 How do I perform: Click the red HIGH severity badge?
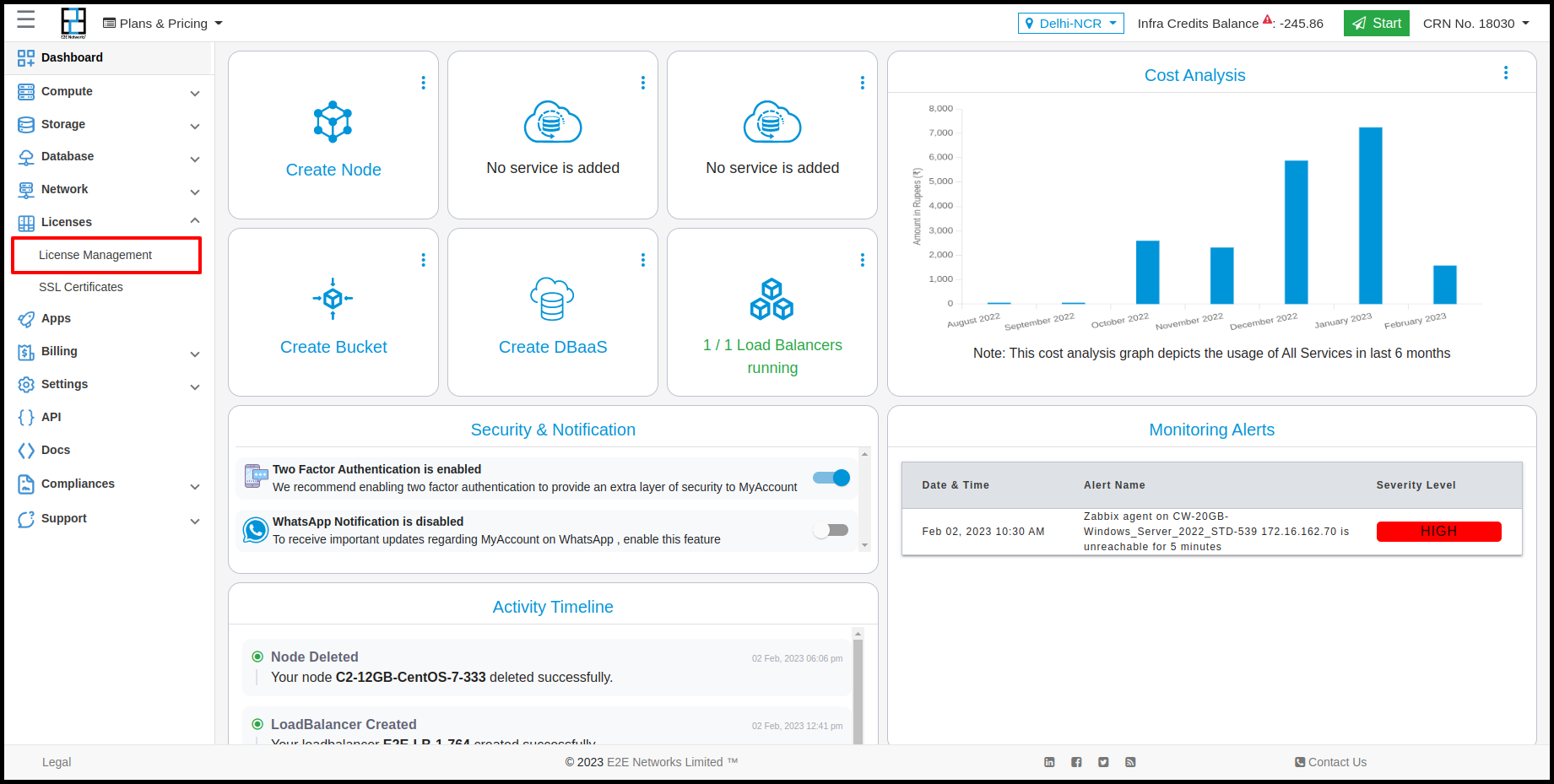point(1438,531)
